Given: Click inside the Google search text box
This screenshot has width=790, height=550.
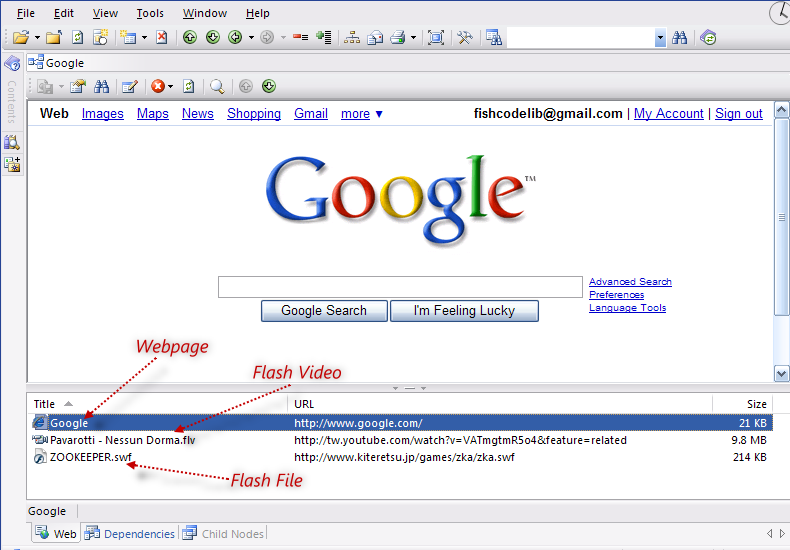Looking at the screenshot, I should tap(400, 287).
